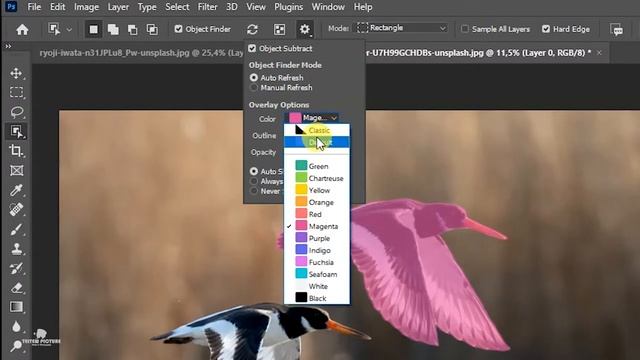The image size is (640, 360).
Task: Choose Yellow overlay color
Action: (x=317, y=190)
